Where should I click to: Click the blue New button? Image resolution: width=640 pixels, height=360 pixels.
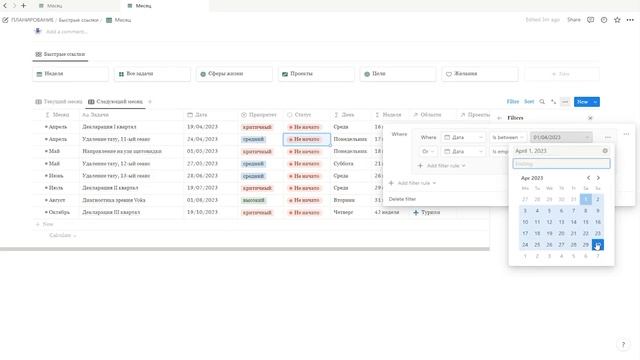pyautogui.click(x=582, y=102)
